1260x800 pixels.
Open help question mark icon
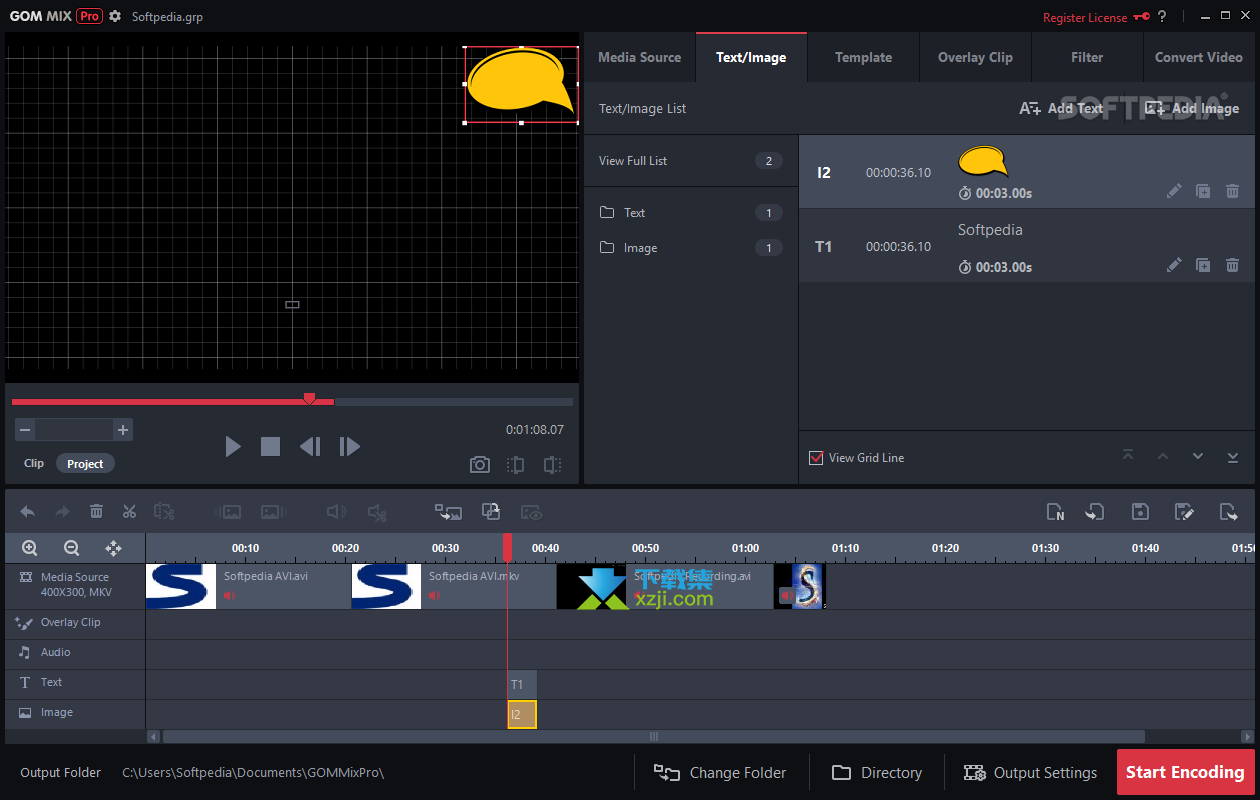1162,17
